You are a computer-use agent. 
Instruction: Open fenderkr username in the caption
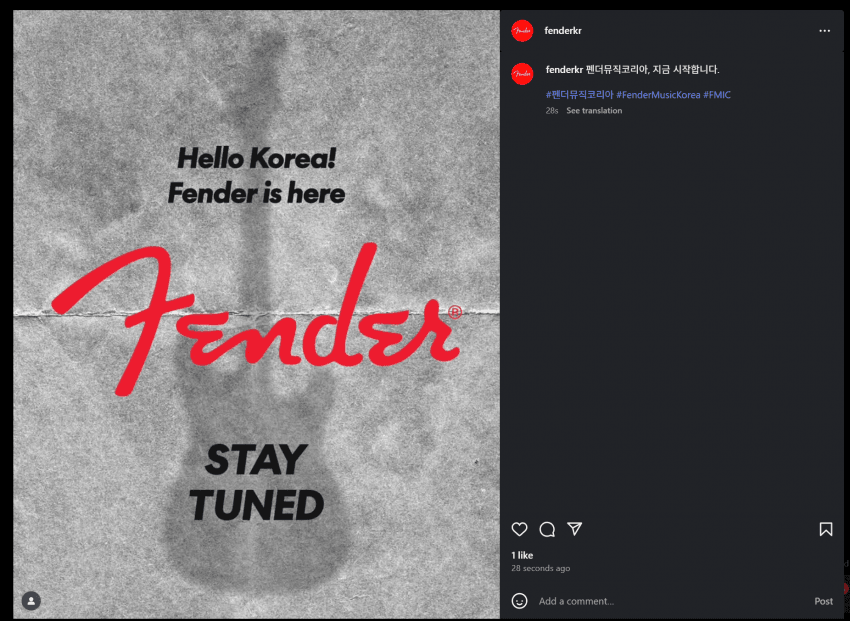click(564, 69)
